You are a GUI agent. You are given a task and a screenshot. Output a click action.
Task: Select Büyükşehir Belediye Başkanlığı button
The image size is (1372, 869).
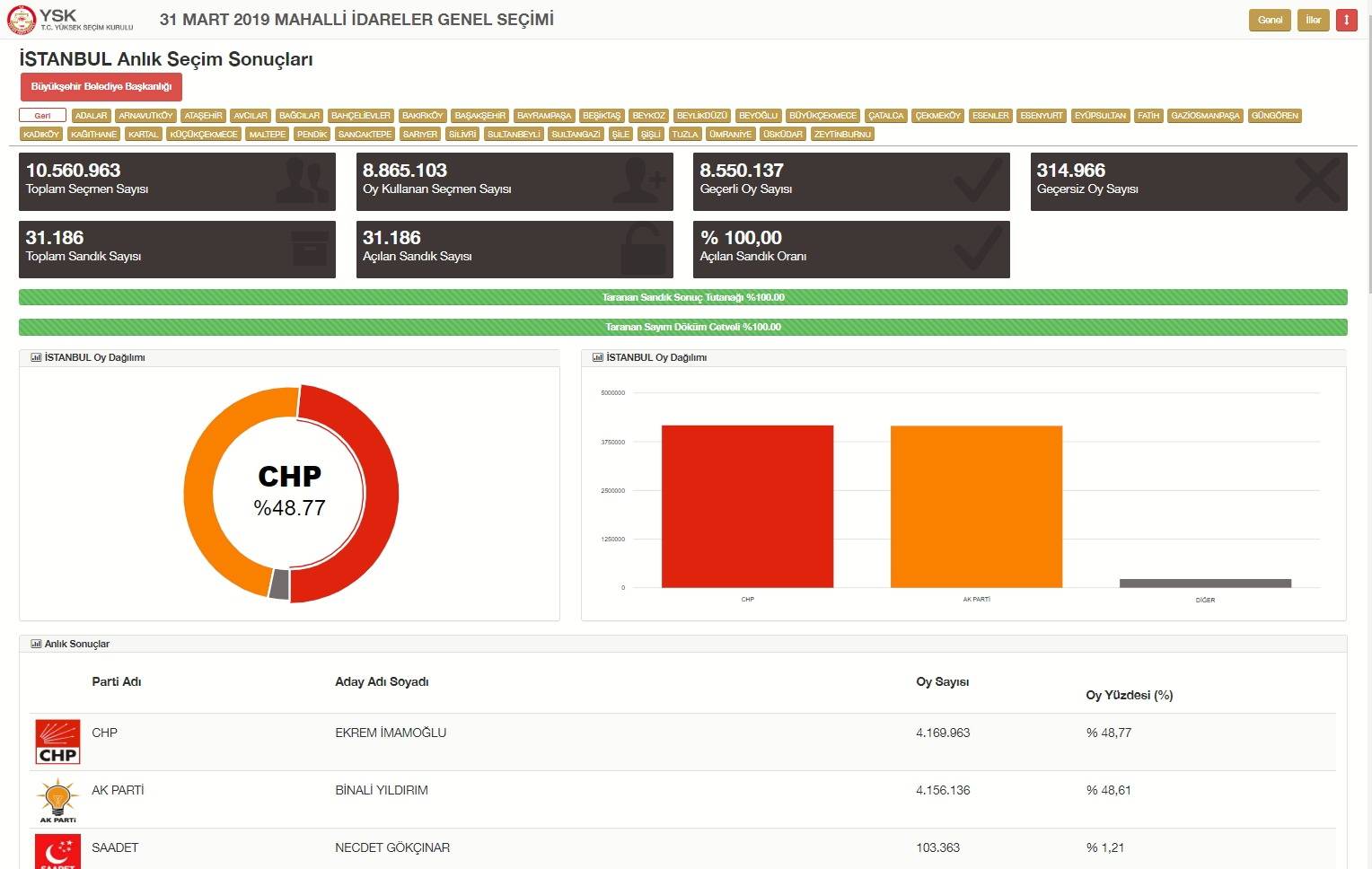coord(101,87)
